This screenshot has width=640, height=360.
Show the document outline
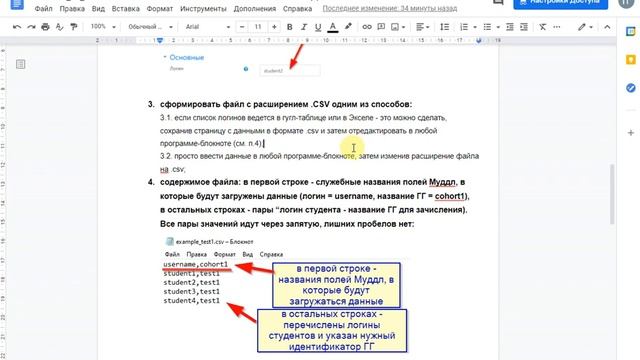(20, 64)
